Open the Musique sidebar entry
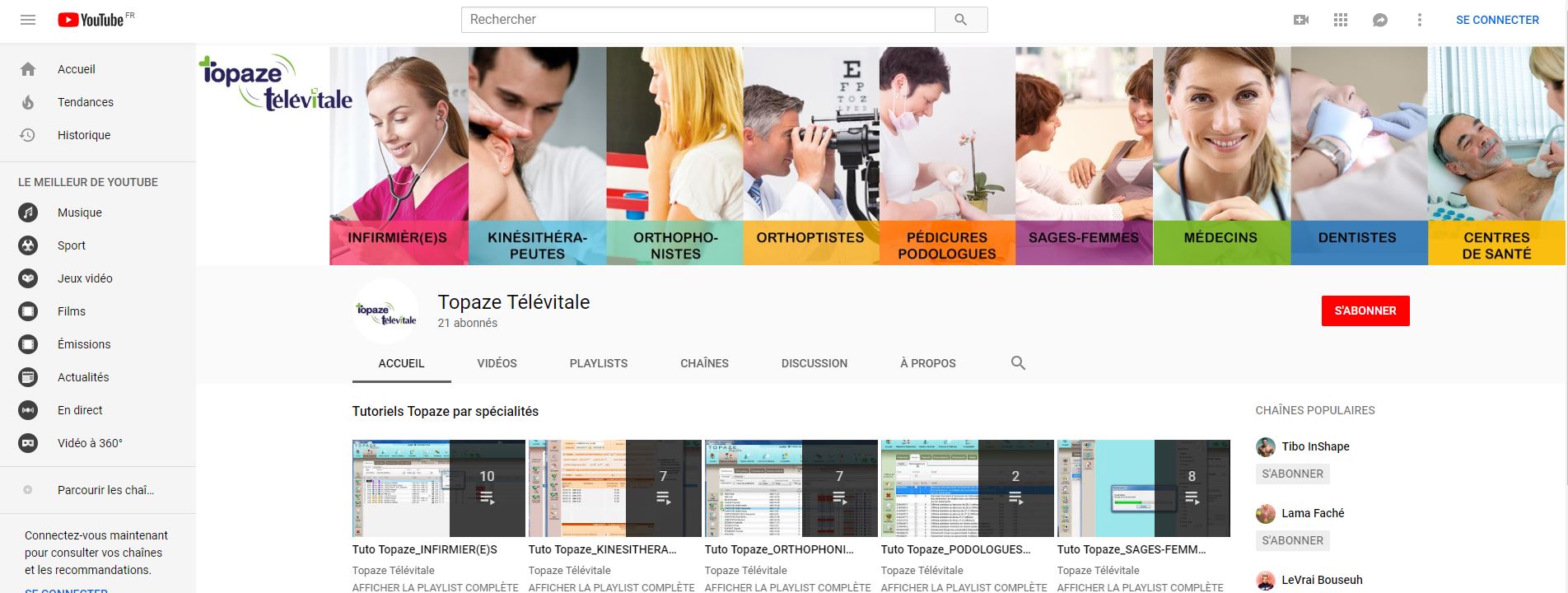This screenshot has width=1568, height=593. click(98, 212)
